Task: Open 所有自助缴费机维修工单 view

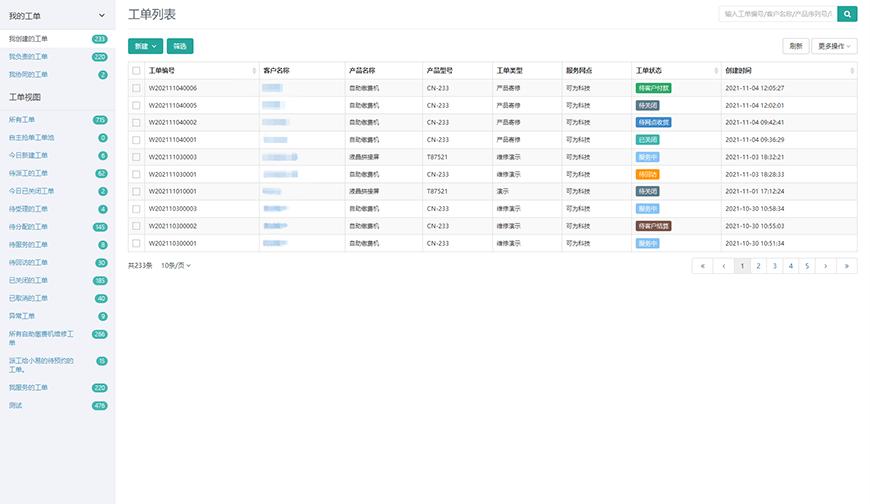Action: tap(41, 338)
